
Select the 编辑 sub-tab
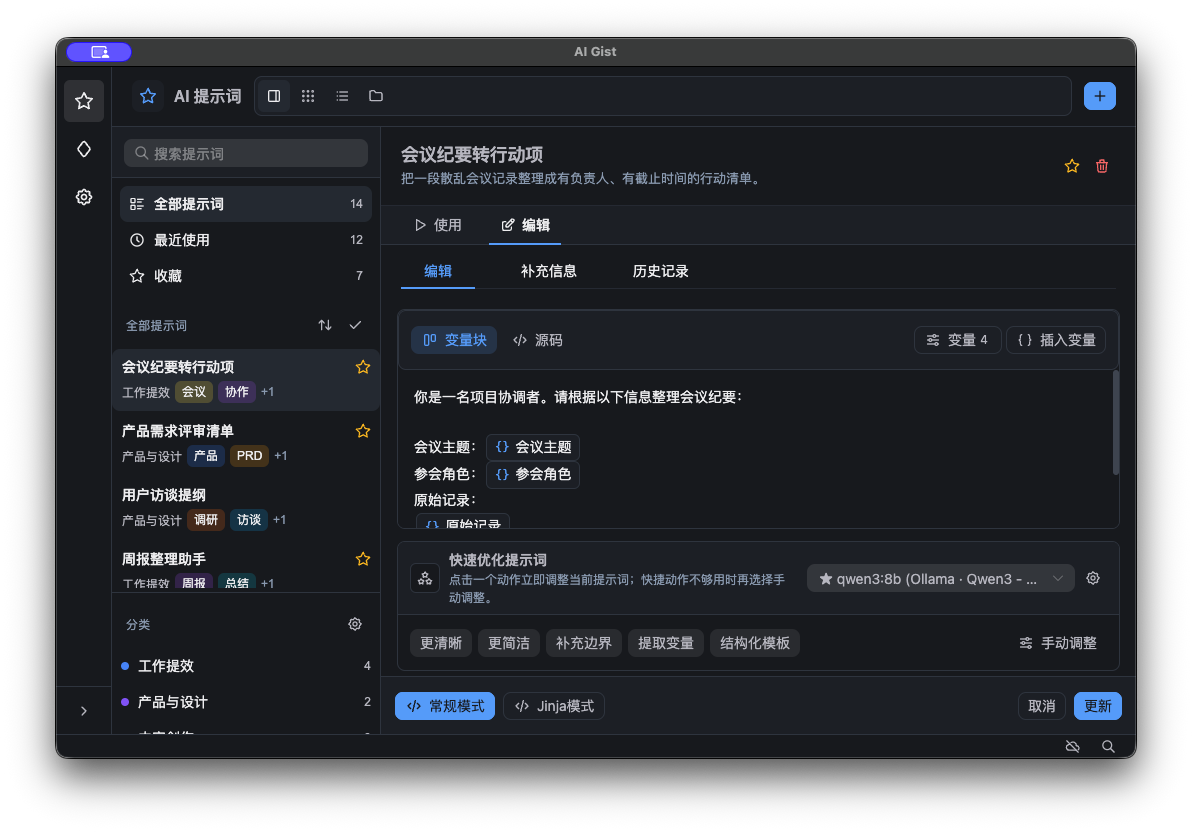(x=438, y=272)
